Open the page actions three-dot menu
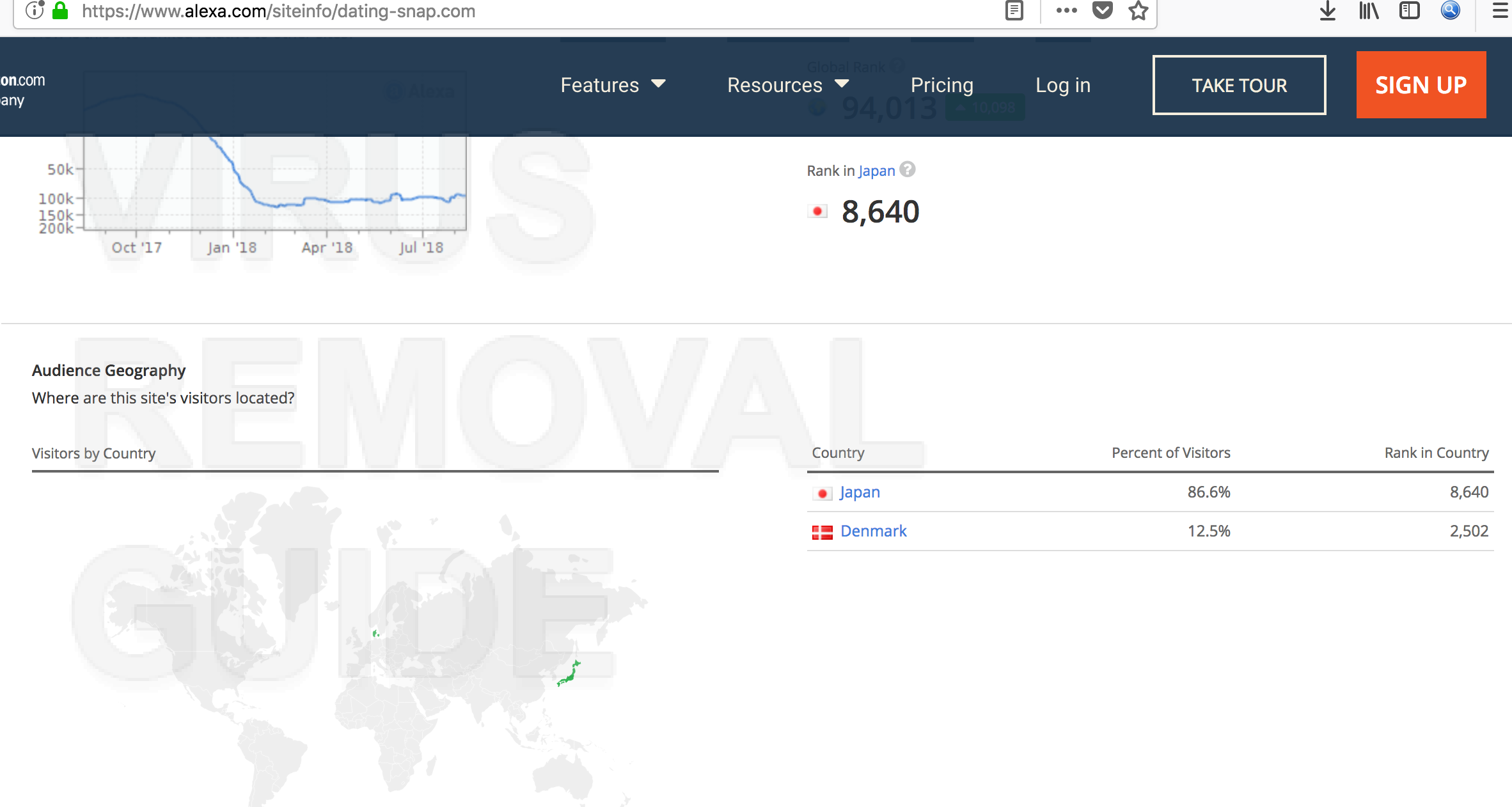Image resolution: width=1512 pixels, height=807 pixels. (1067, 10)
